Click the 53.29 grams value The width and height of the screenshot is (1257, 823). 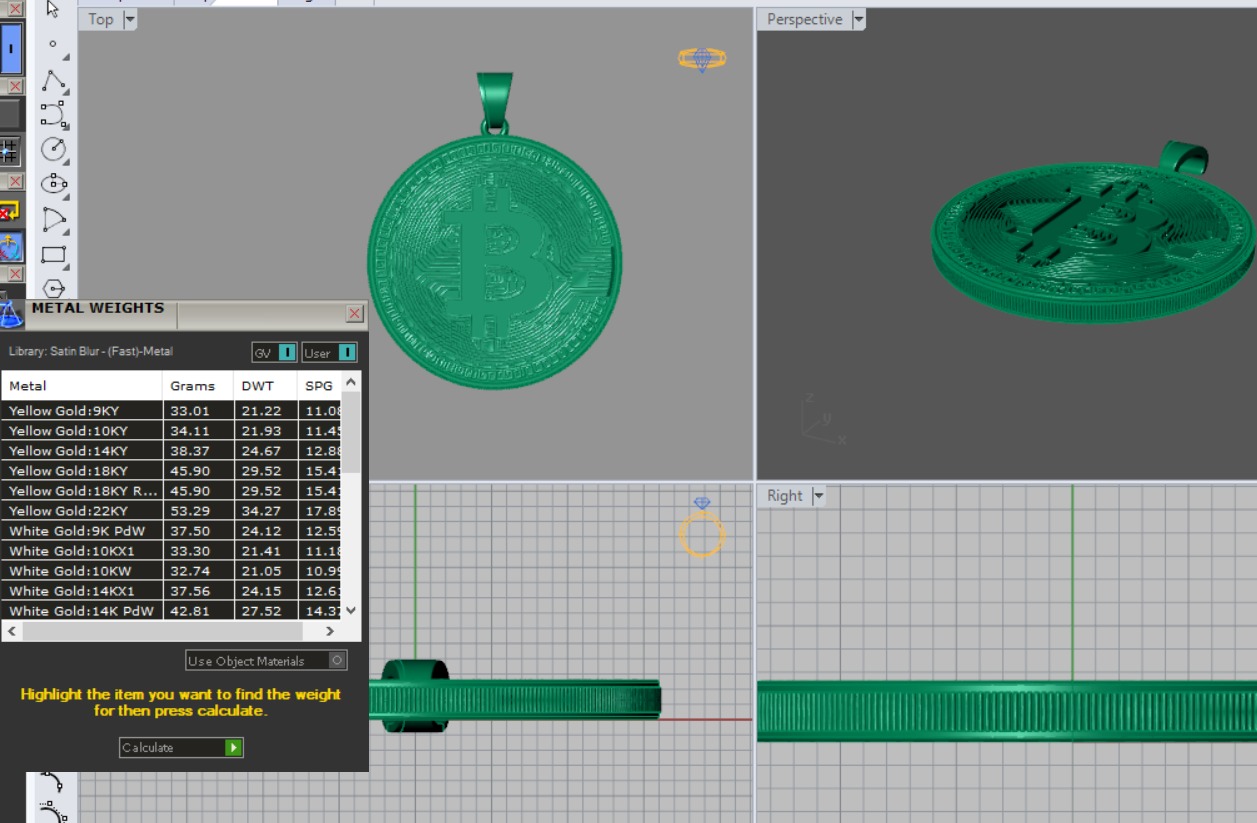click(190, 511)
